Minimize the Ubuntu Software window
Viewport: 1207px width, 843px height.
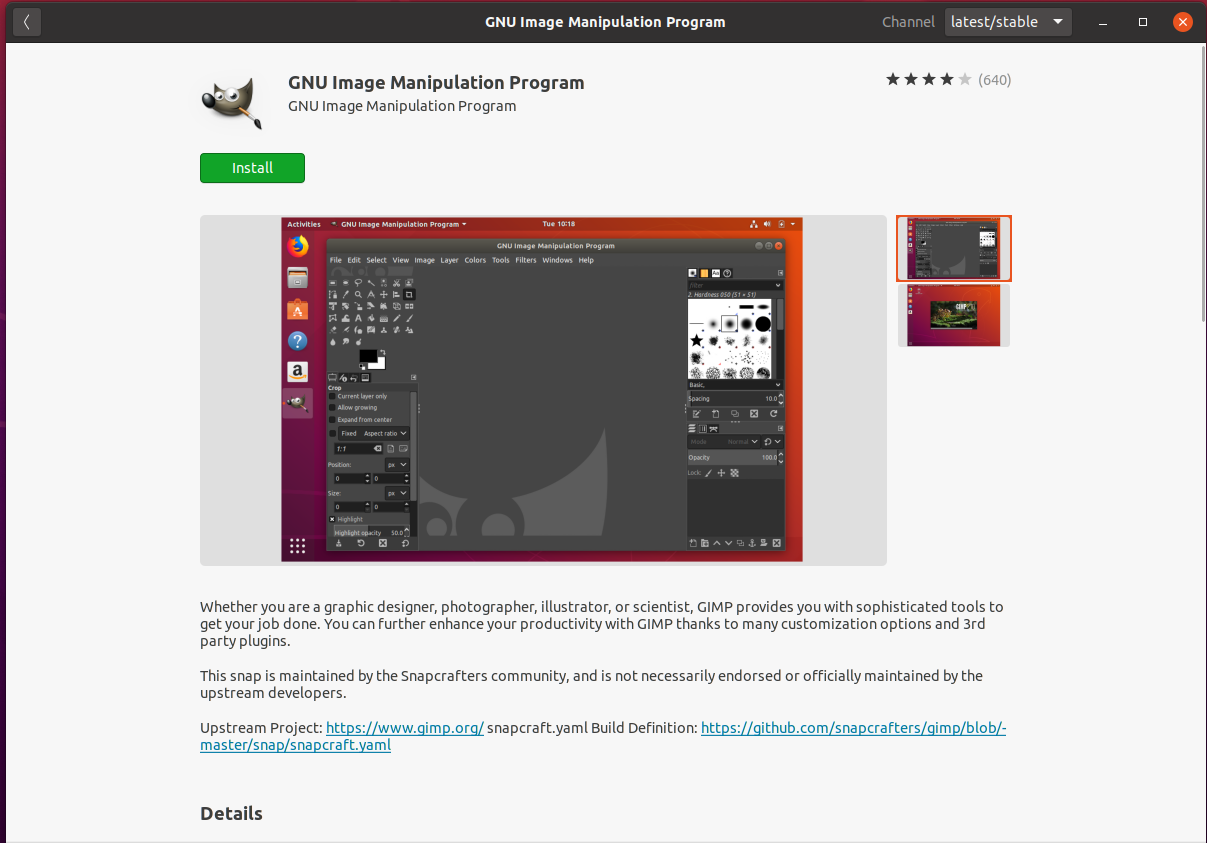point(1103,22)
